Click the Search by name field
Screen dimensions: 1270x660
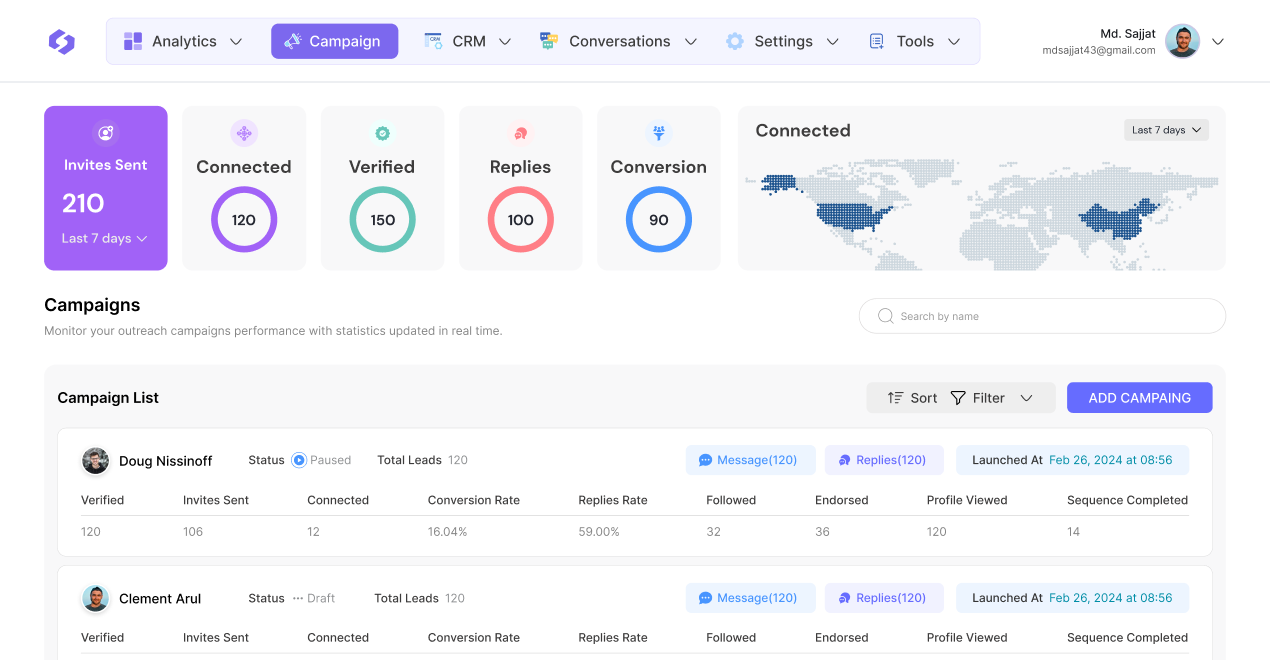[x=1042, y=316]
